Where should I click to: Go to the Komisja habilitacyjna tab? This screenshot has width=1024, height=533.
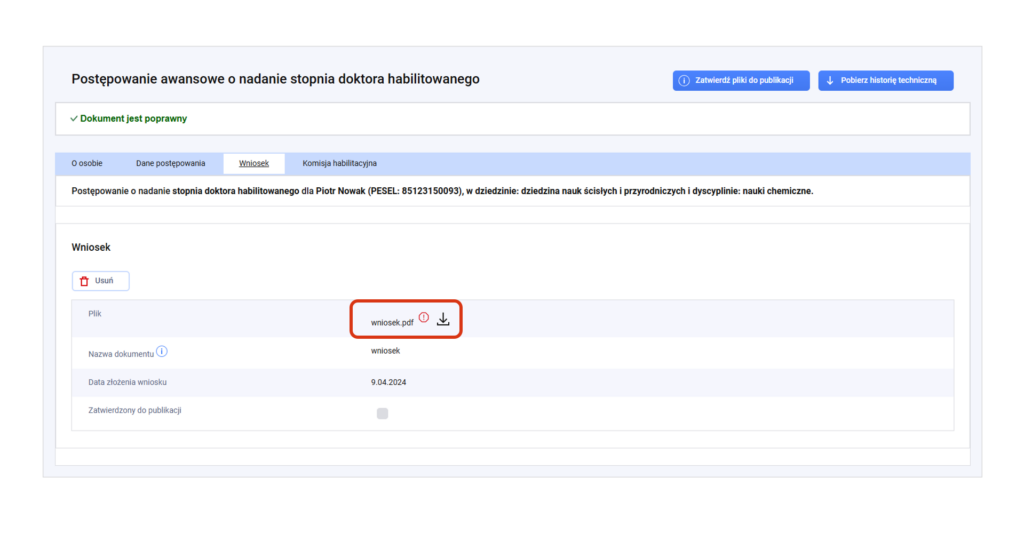[339, 163]
